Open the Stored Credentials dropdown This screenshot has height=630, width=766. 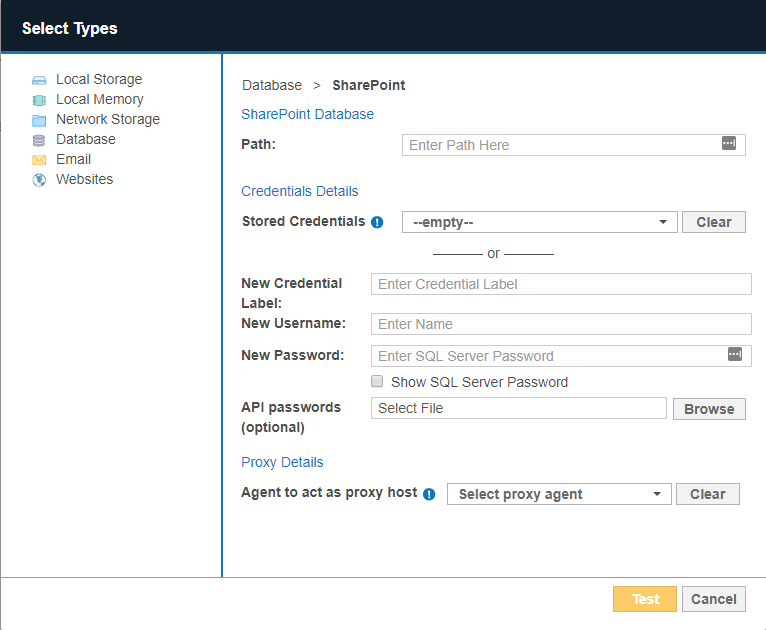539,222
